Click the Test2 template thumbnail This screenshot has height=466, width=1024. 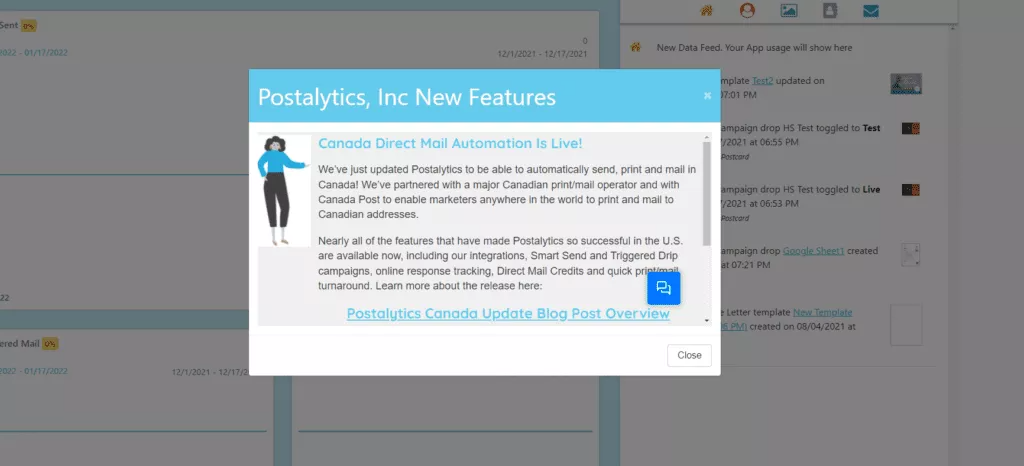tap(906, 84)
